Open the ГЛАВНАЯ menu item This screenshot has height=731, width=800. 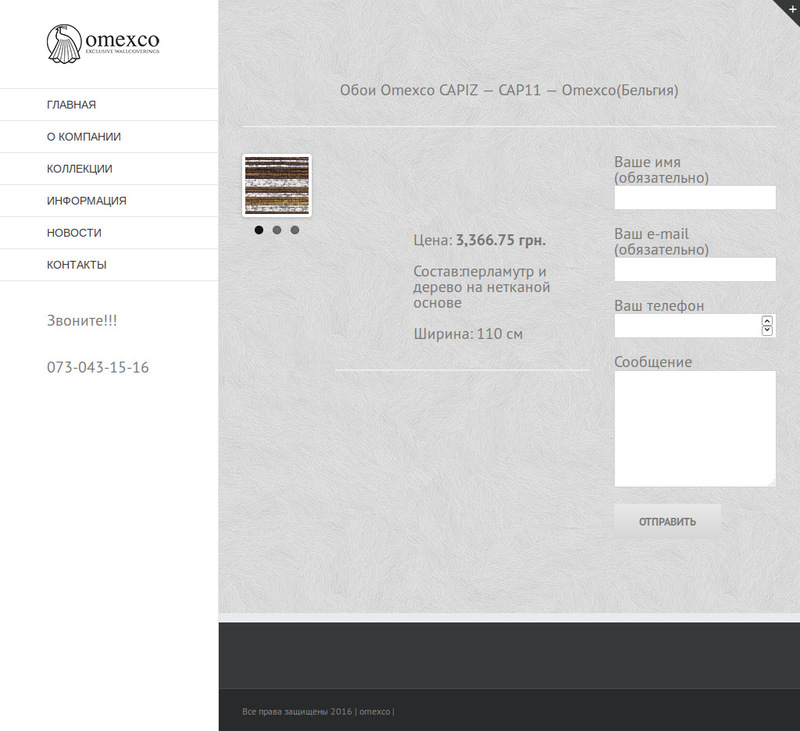coord(71,105)
